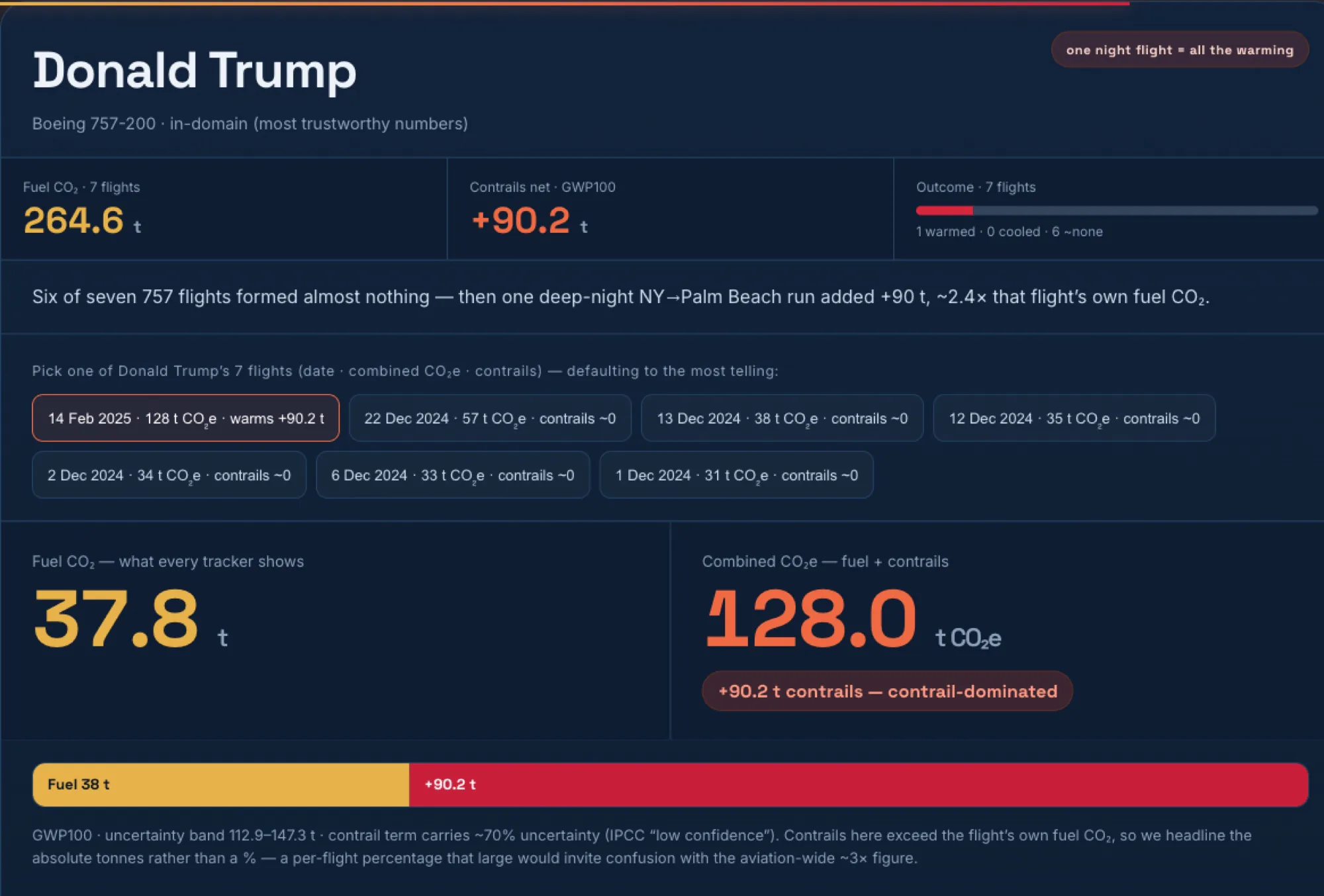This screenshot has width=1324, height=896.
Task: Click the '264.6 t' fuel CO₂ total
Action: tap(82, 220)
